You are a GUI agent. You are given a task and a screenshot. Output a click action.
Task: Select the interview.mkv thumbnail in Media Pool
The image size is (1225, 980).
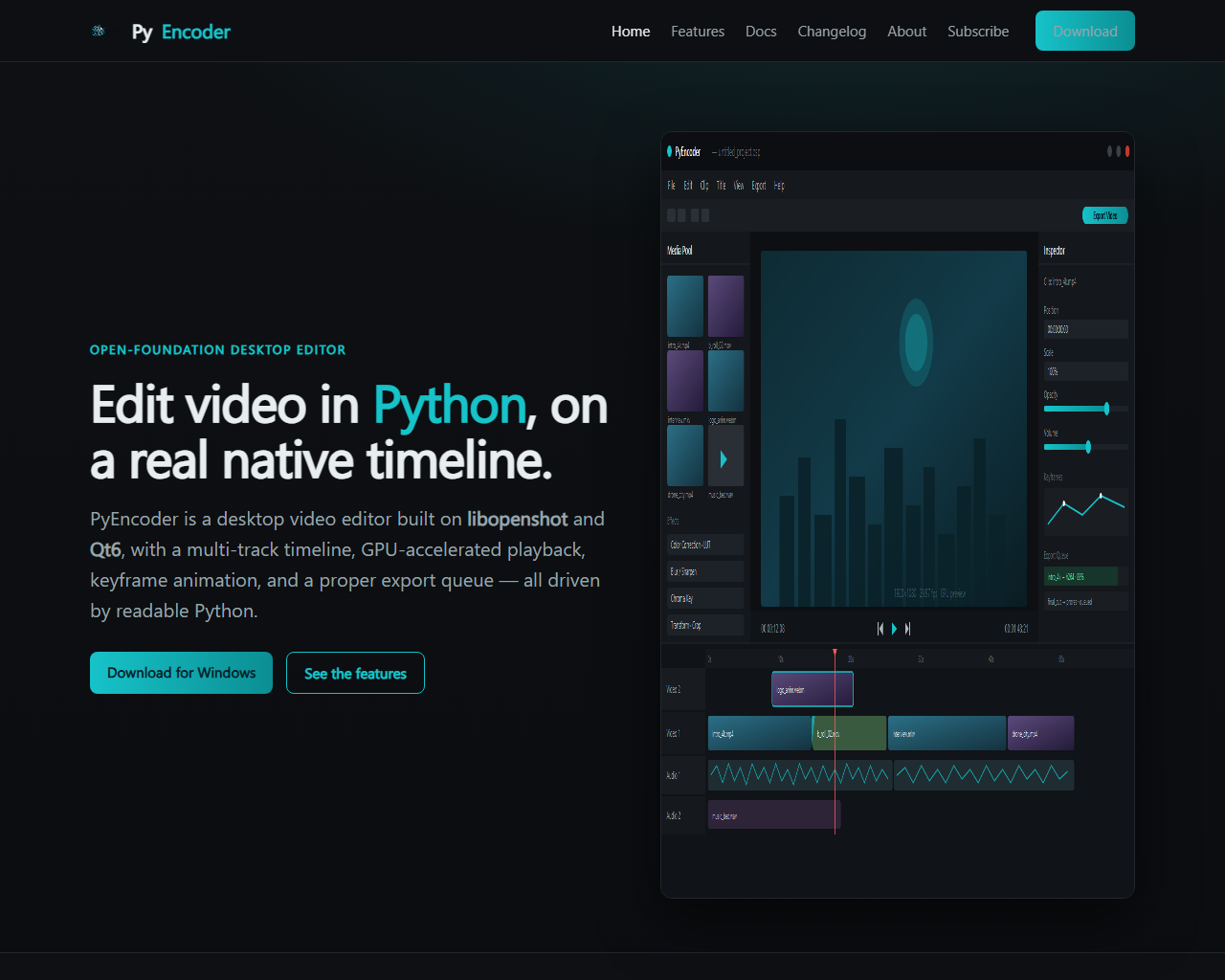coord(685,381)
